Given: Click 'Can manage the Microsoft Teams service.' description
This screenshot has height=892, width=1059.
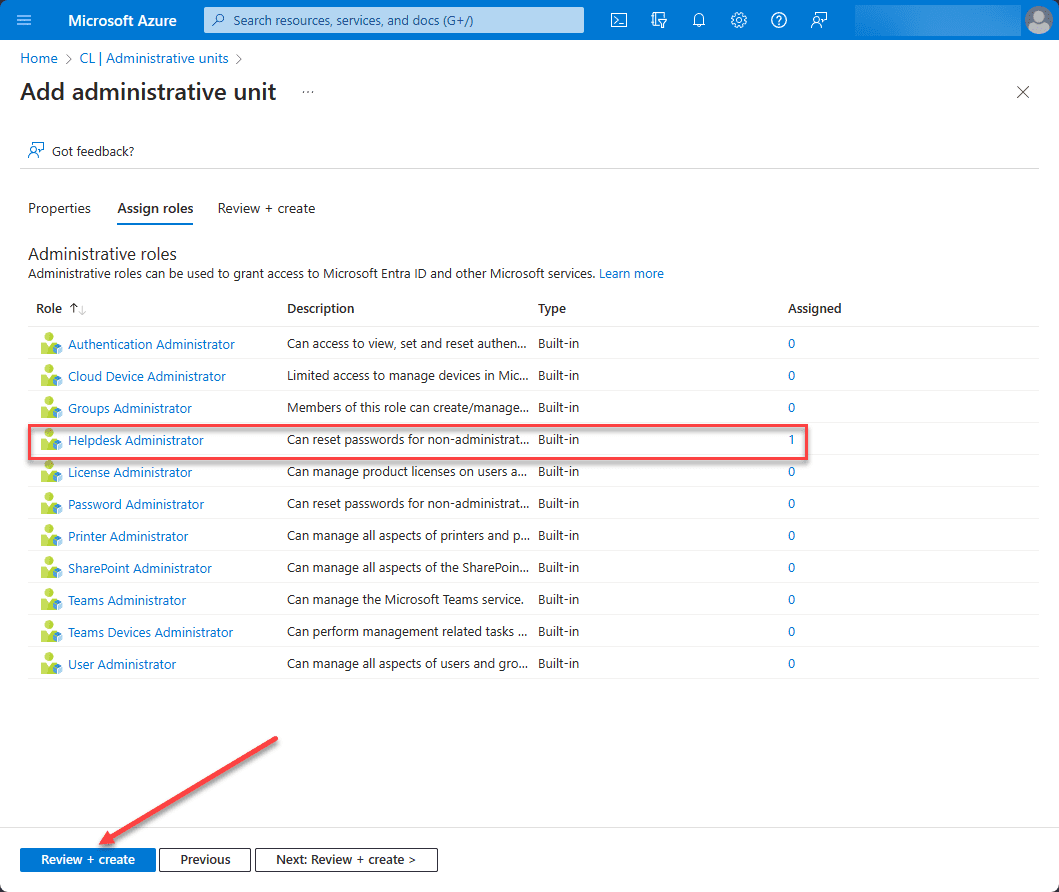Looking at the screenshot, I should [405, 600].
